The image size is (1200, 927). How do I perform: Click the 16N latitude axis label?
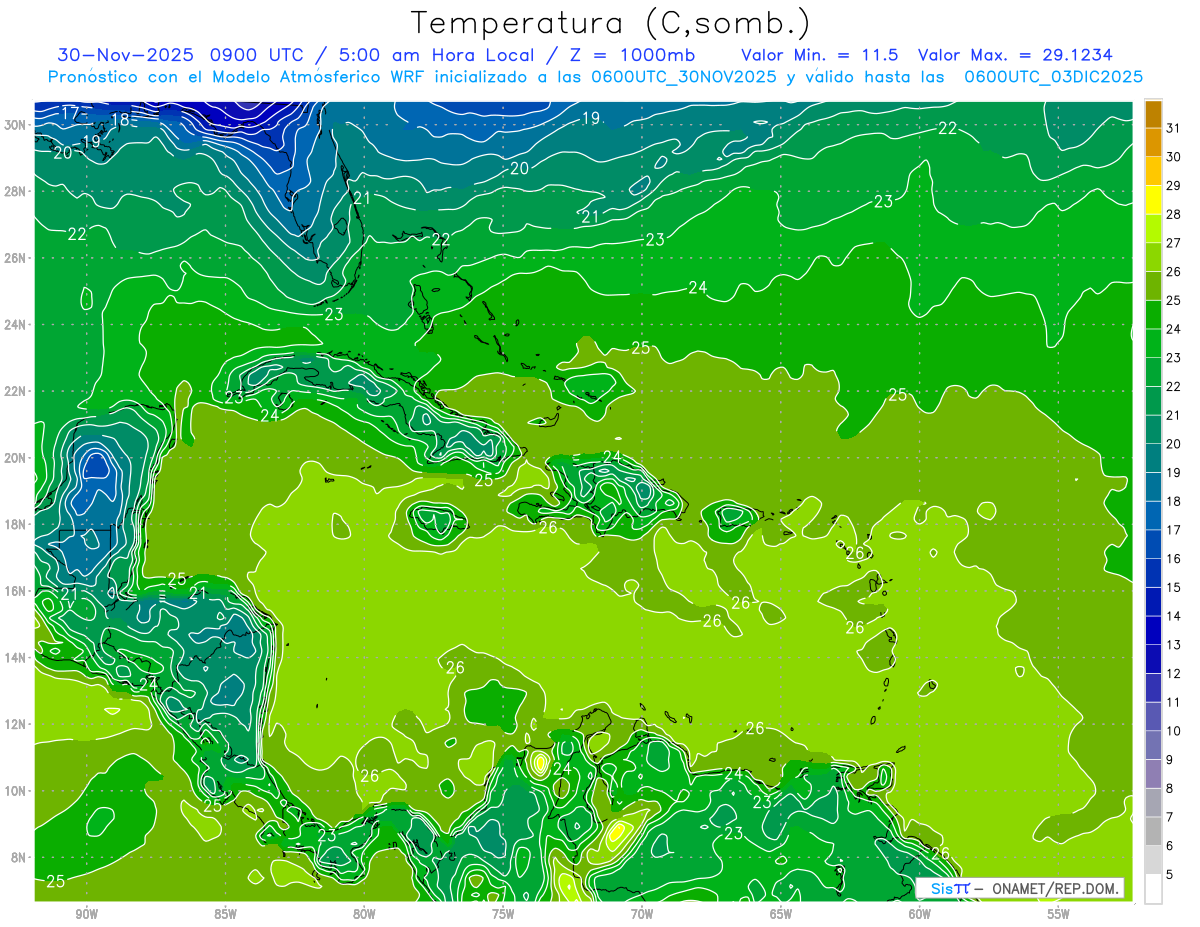(15, 591)
